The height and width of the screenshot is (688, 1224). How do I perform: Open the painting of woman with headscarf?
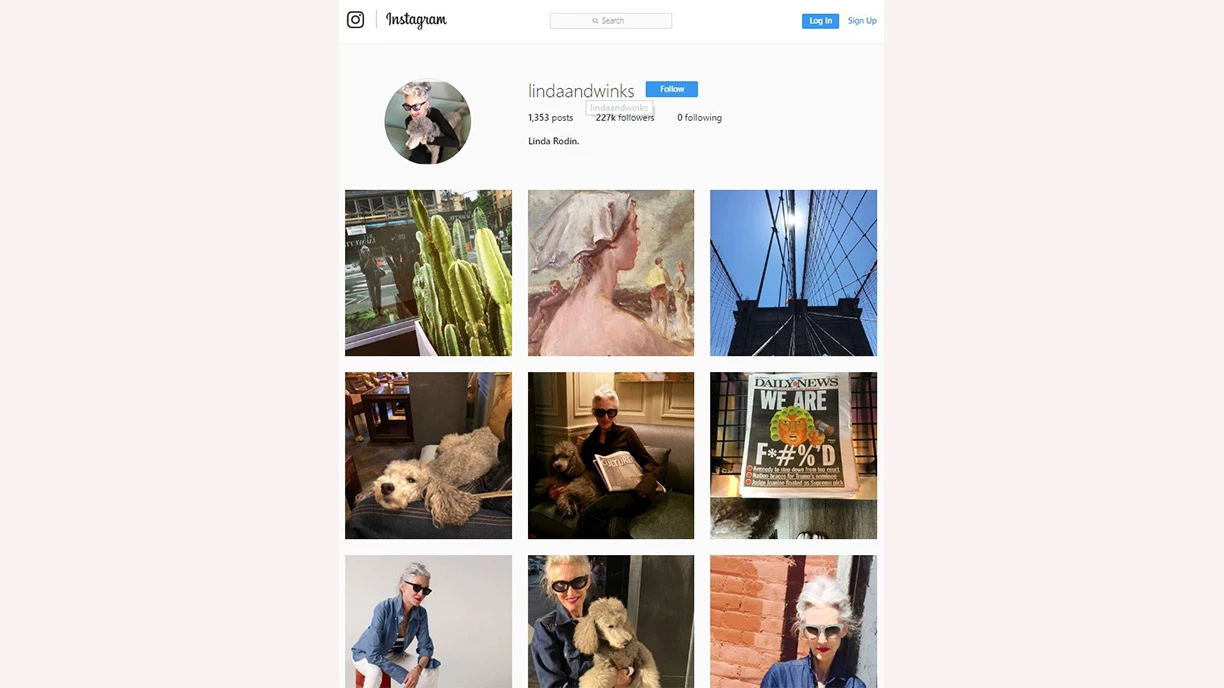611,273
